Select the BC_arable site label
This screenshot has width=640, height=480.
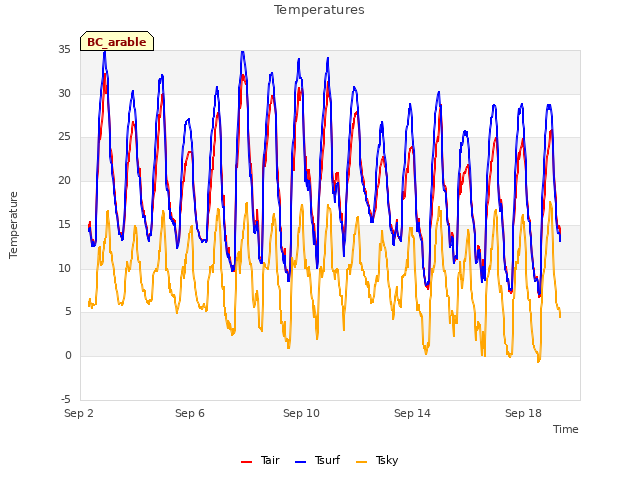(x=117, y=42)
